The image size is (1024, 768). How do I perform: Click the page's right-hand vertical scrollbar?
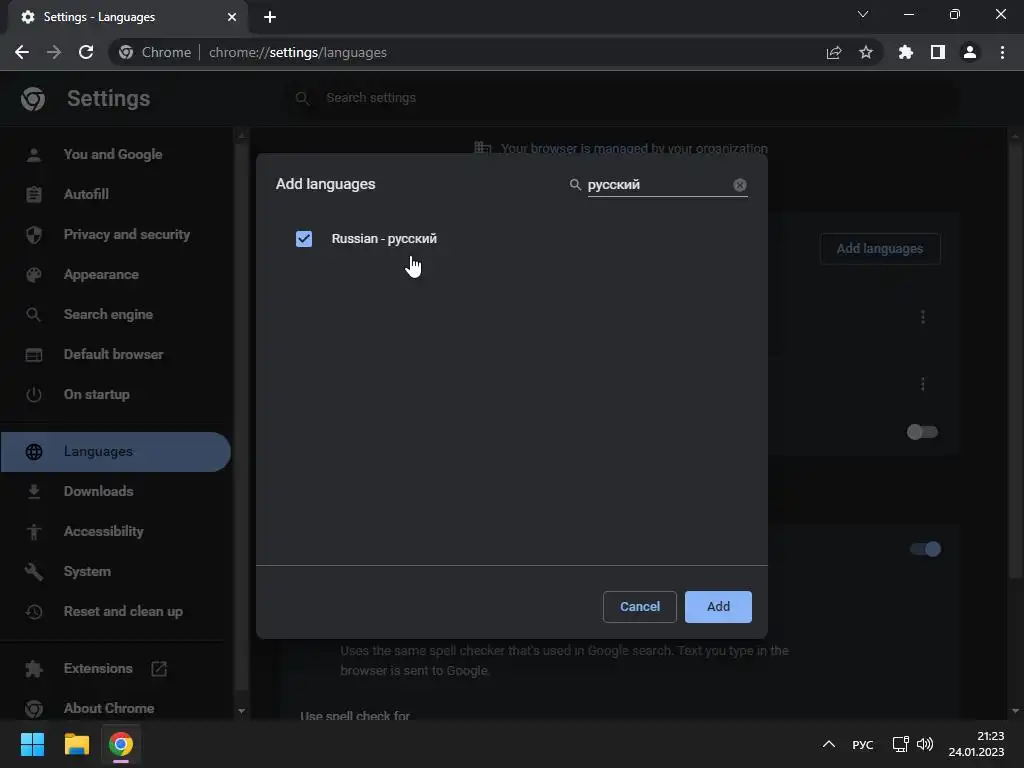pyautogui.click(x=1014, y=359)
